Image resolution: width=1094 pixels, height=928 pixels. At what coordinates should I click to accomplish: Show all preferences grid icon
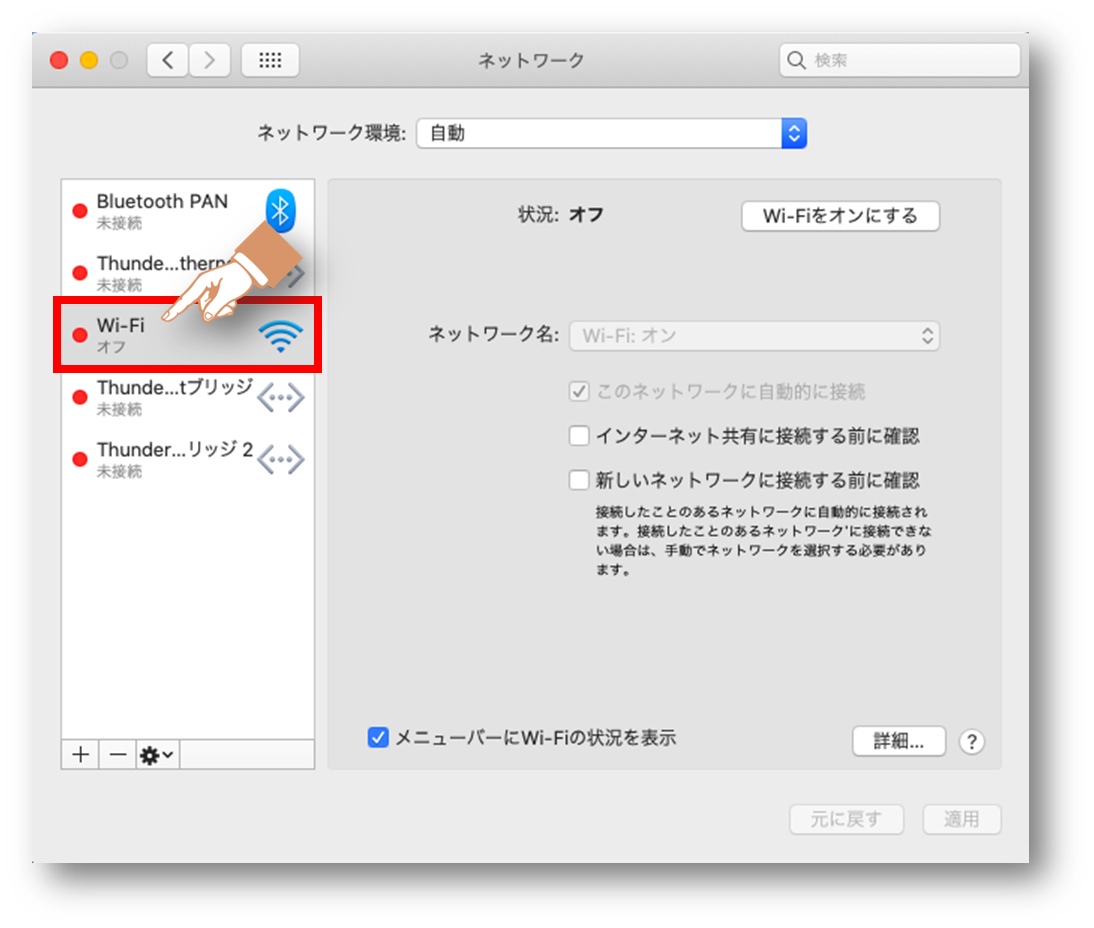click(270, 61)
